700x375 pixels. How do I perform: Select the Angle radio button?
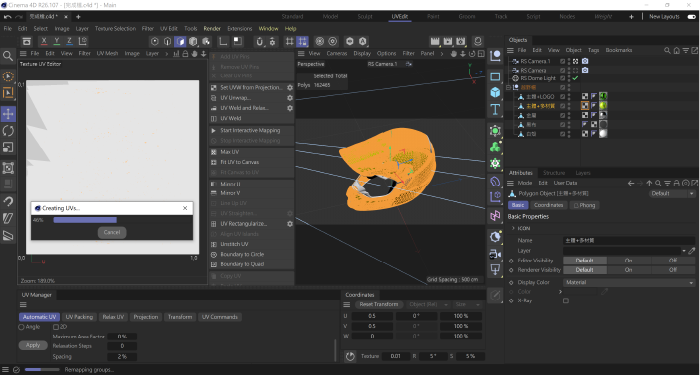[x=21, y=327]
